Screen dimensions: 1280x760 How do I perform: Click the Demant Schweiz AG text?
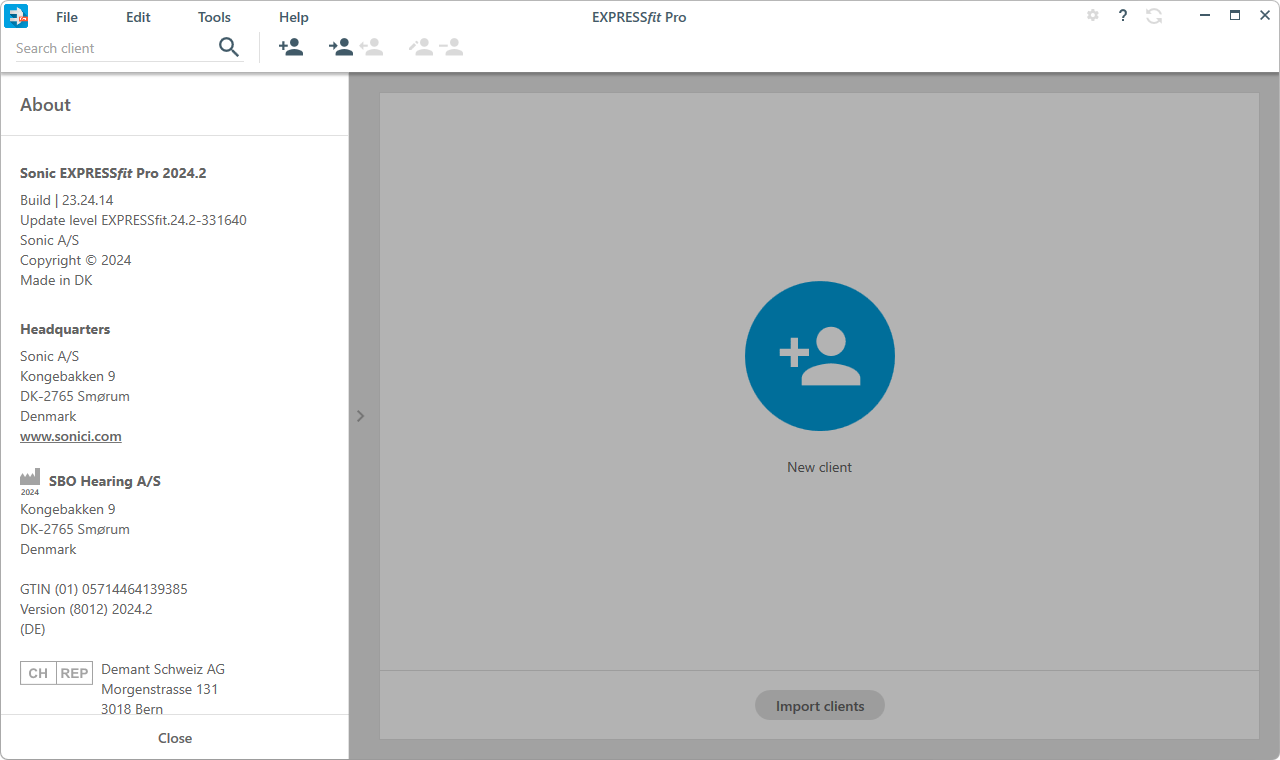pyautogui.click(x=163, y=669)
